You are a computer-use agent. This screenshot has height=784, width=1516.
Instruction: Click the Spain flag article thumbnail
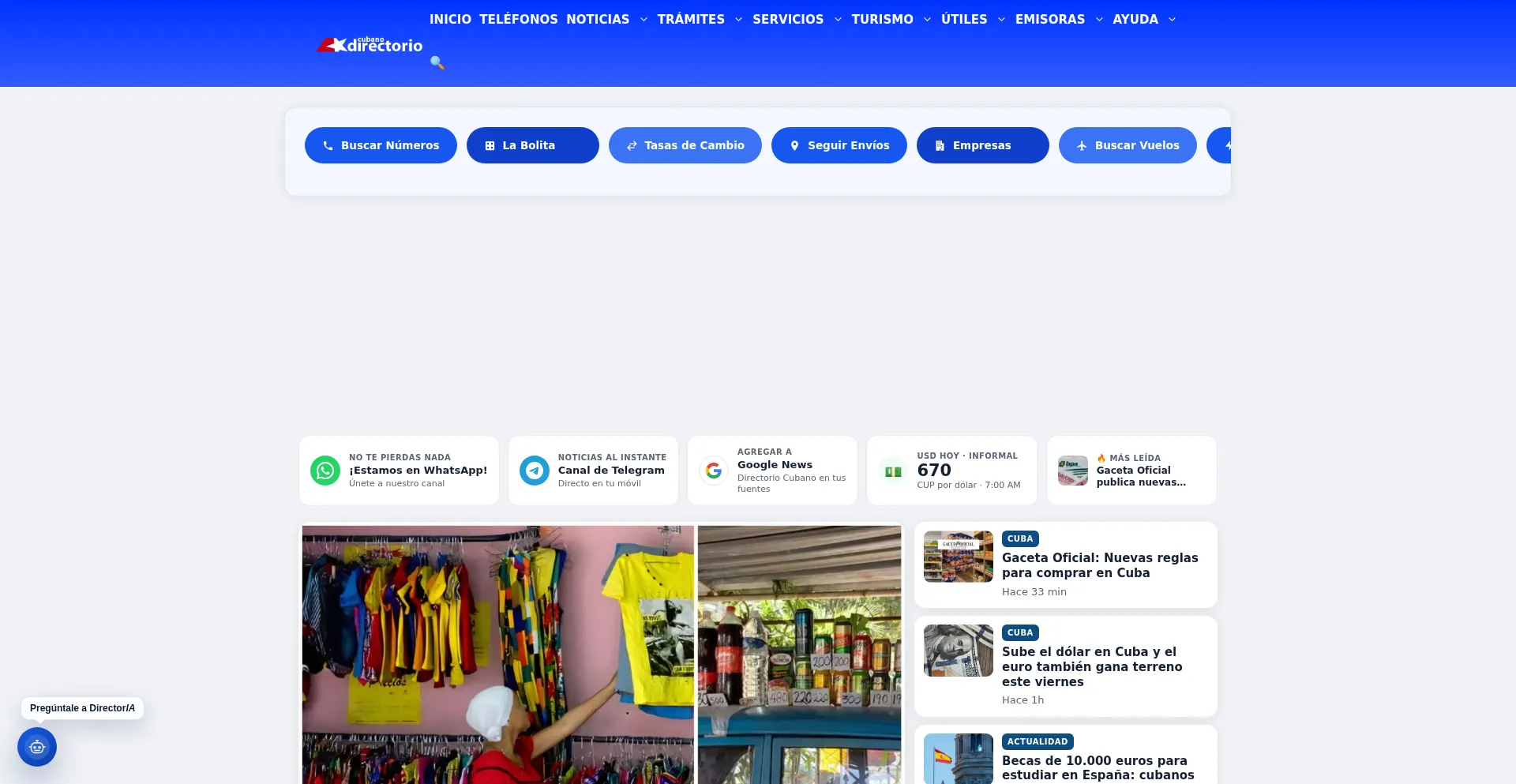click(959, 759)
